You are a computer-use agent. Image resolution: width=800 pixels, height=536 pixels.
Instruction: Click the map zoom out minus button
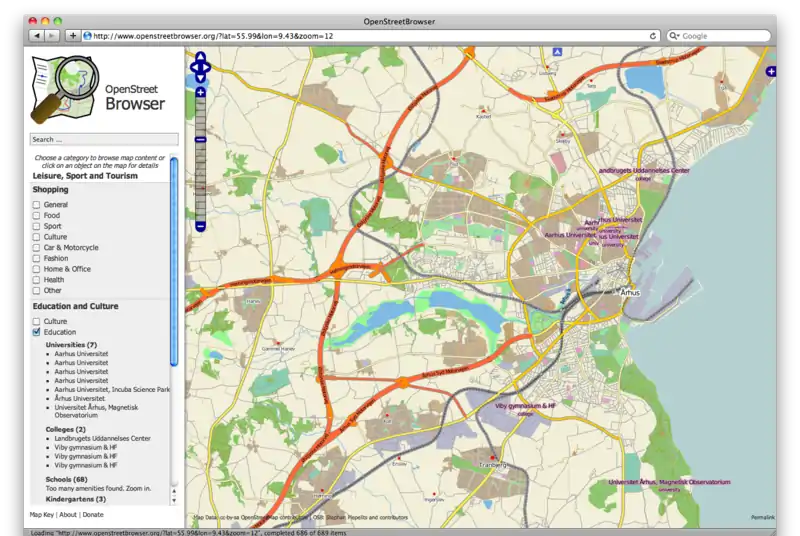200,226
